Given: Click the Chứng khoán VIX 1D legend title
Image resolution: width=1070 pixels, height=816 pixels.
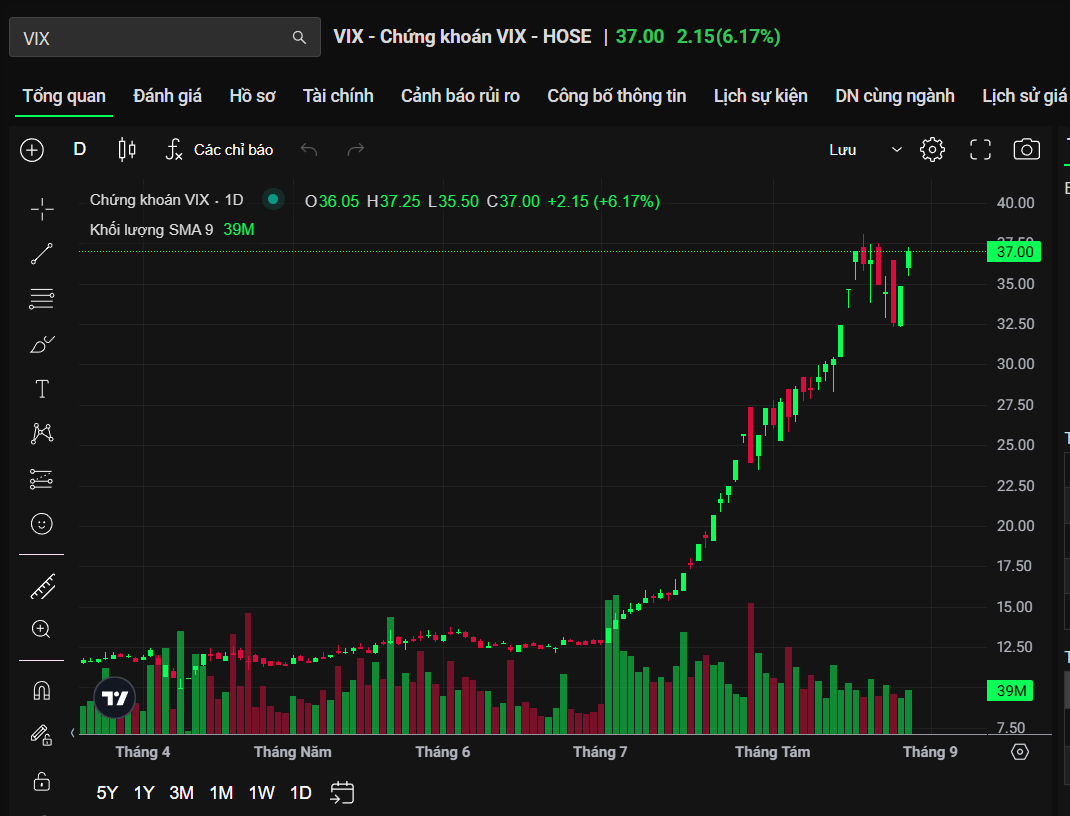Looking at the screenshot, I should tap(167, 200).
